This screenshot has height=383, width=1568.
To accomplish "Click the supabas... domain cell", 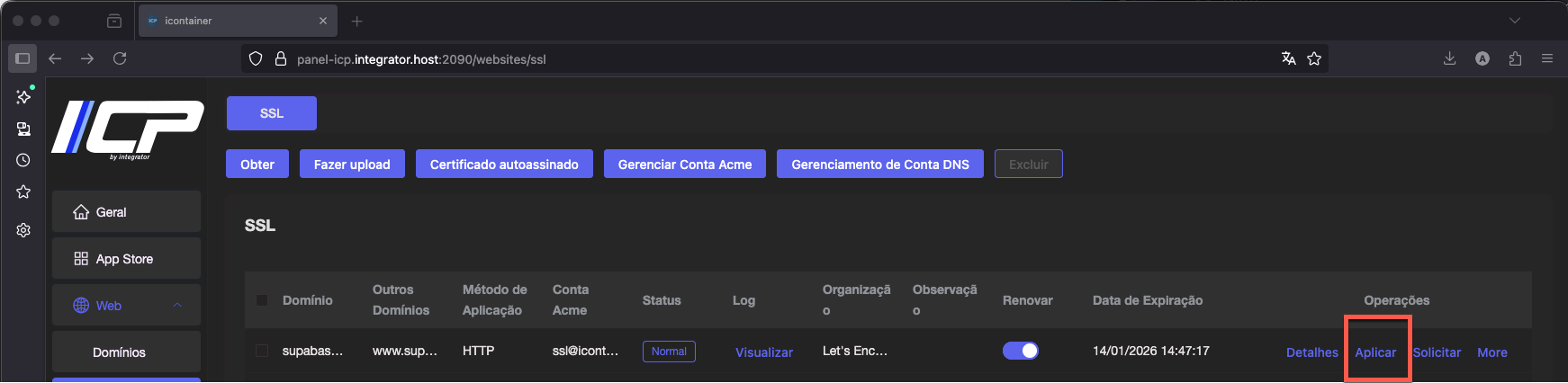I will coord(312,351).
